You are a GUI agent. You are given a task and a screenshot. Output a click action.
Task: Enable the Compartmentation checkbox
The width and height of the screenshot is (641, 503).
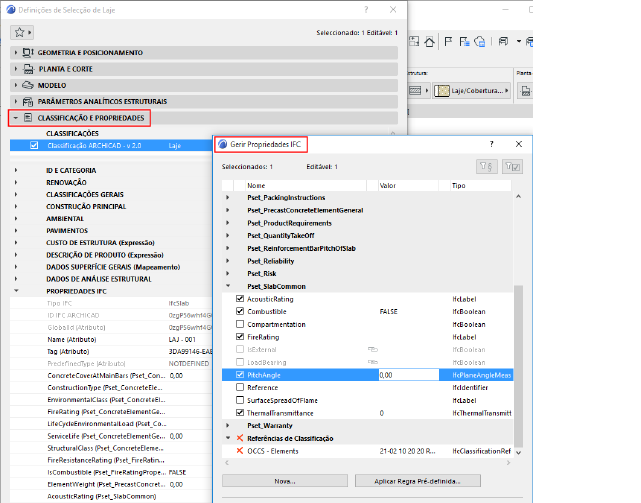point(240,324)
